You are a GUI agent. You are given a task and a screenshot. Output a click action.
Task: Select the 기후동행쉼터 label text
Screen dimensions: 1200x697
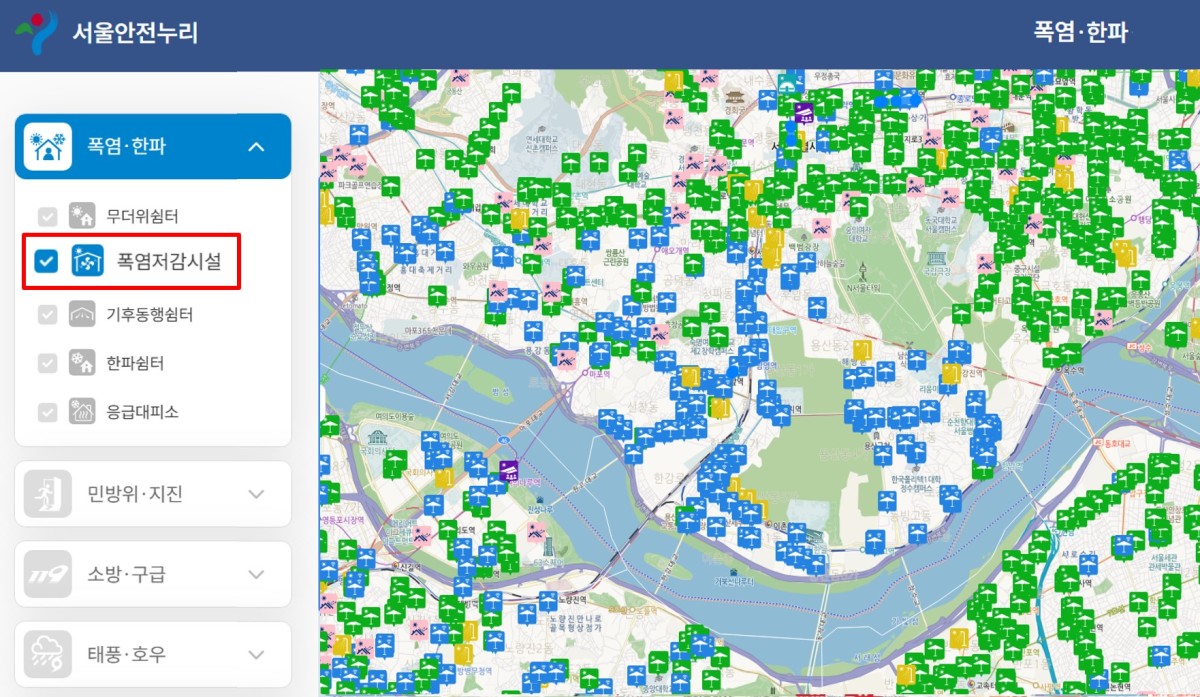coord(150,314)
